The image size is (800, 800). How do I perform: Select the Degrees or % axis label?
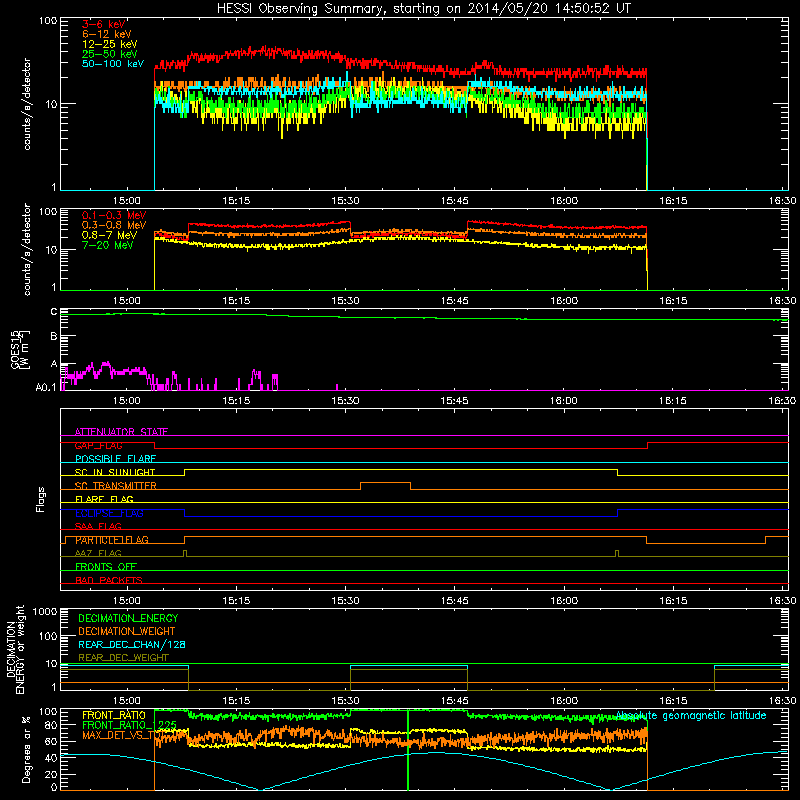26,749
